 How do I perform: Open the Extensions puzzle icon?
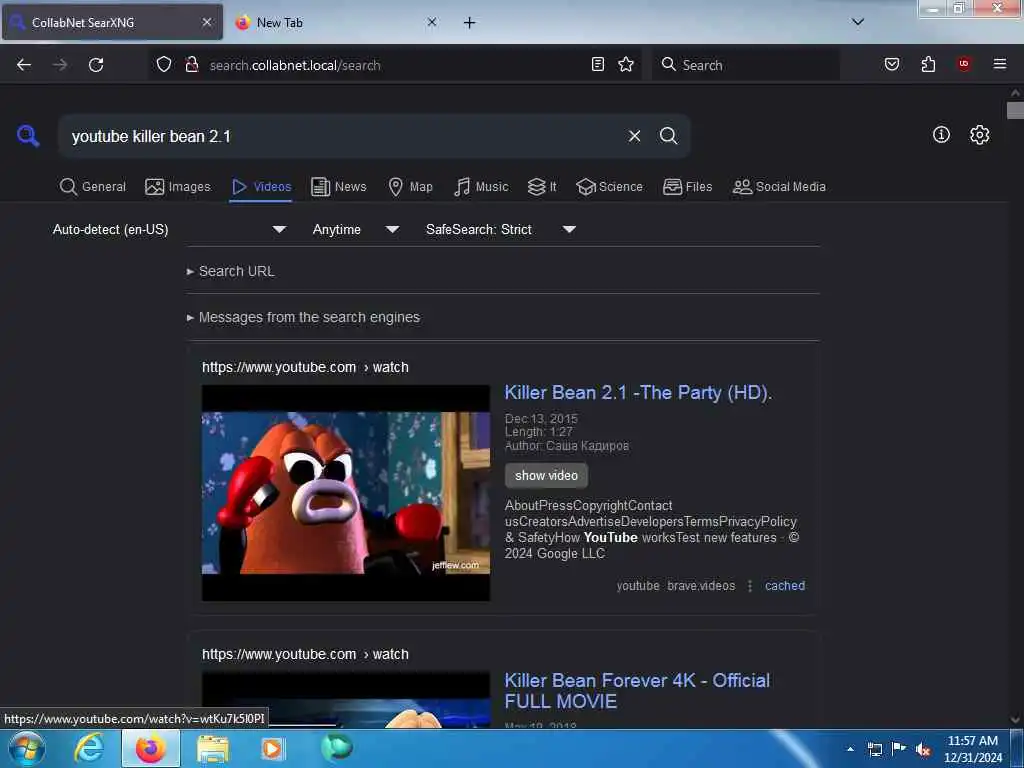[x=928, y=64]
